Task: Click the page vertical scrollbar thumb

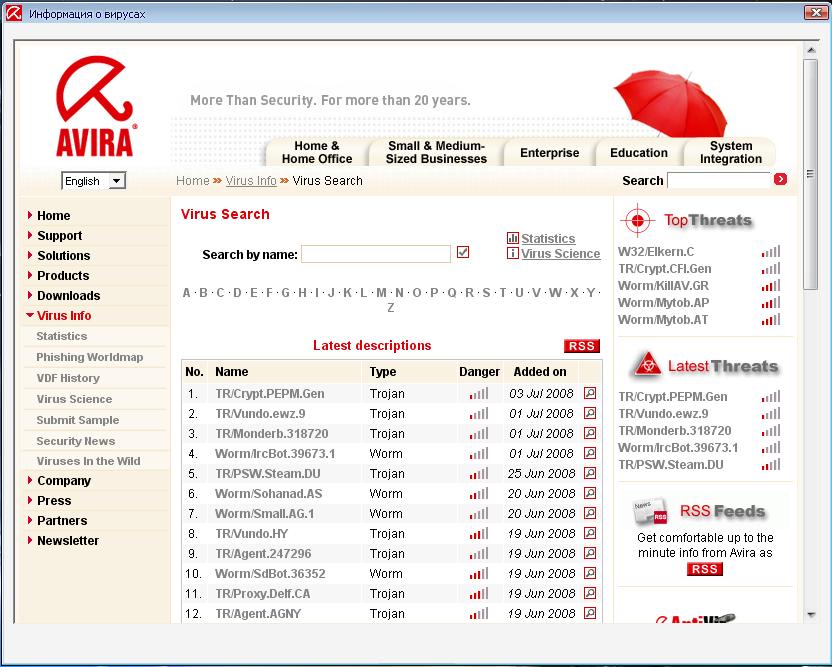Action: [x=810, y=174]
